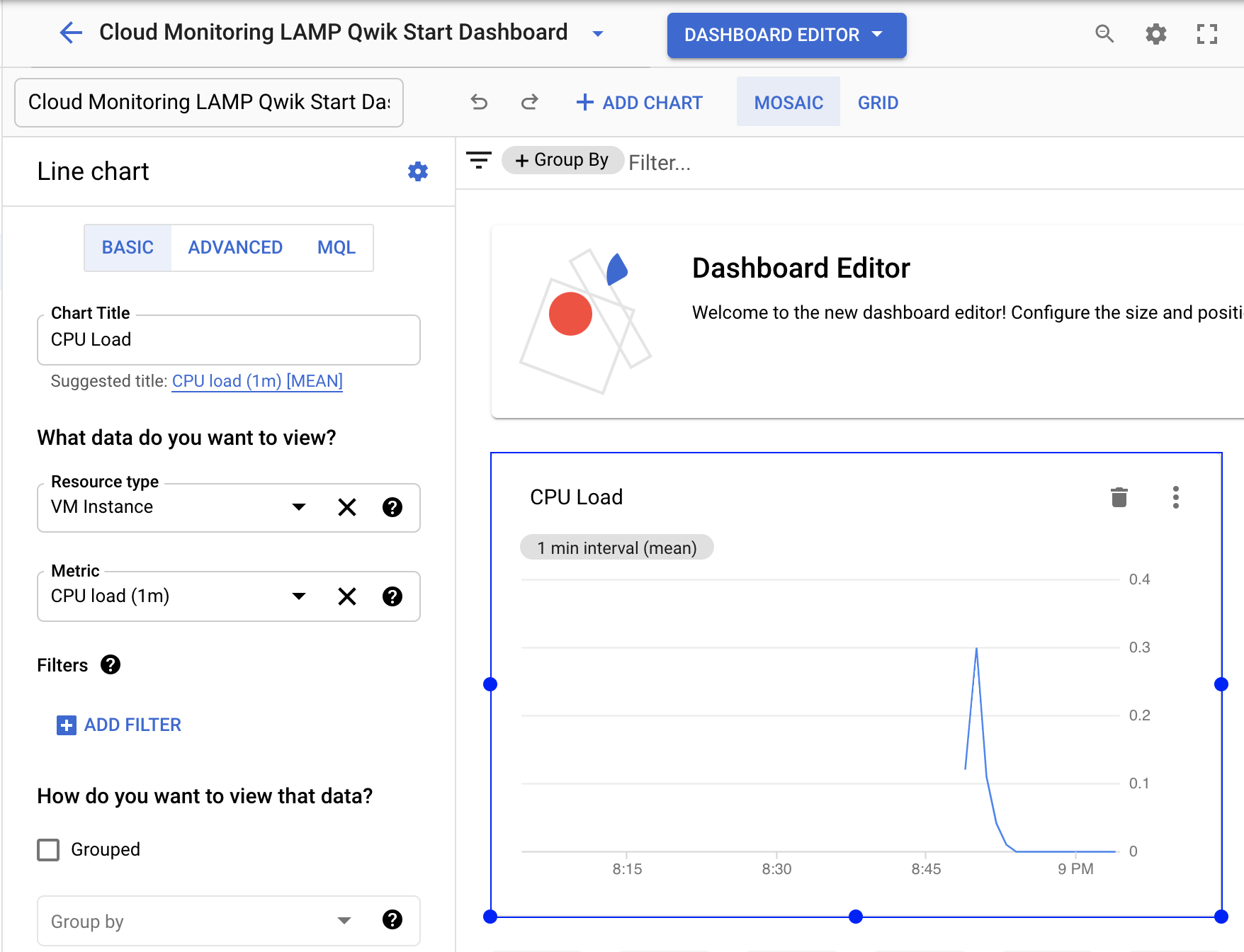Clear the VM Instance resource type
This screenshot has width=1244, height=952.
pyautogui.click(x=347, y=507)
